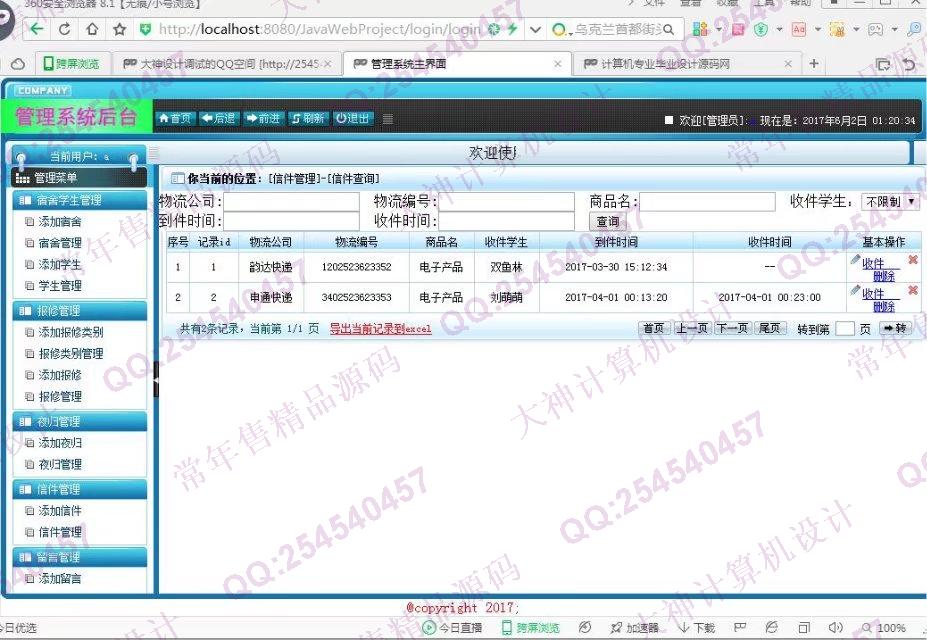Click pencil edit icon in 韵达快递 row

[x=855, y=259]
